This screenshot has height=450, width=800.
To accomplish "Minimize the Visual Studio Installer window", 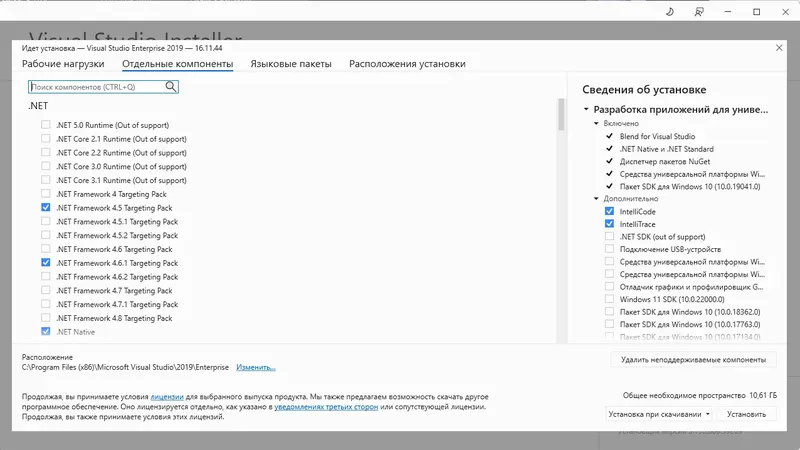I will click(x=728, y=12).
